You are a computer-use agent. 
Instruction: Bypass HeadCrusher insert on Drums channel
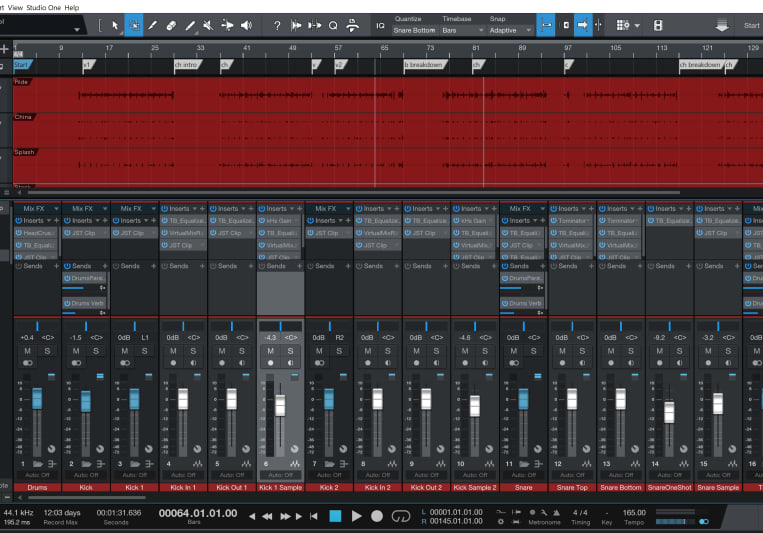tap(18, 233)
